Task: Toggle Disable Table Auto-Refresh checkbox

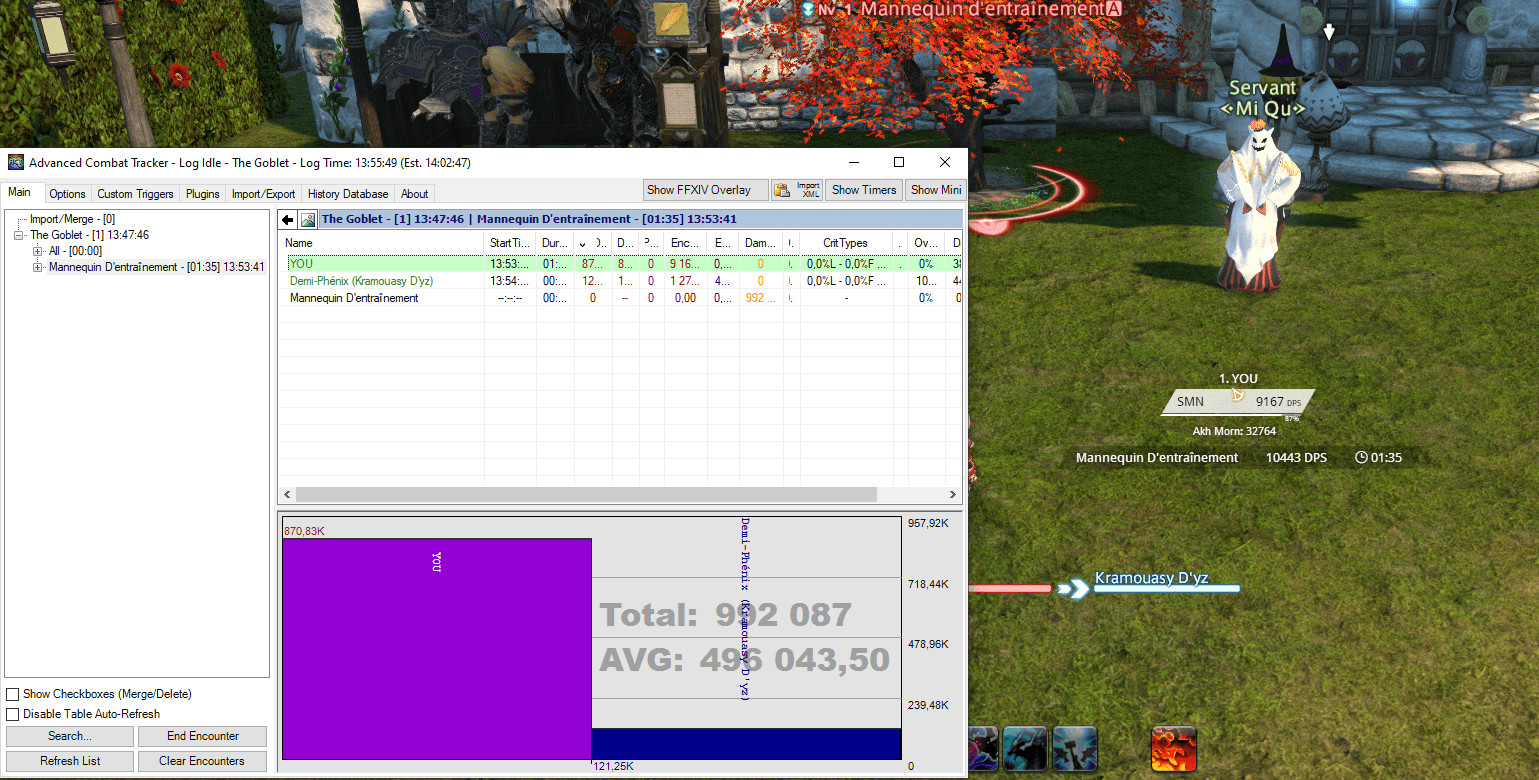Action: click(x=13, y=714)
